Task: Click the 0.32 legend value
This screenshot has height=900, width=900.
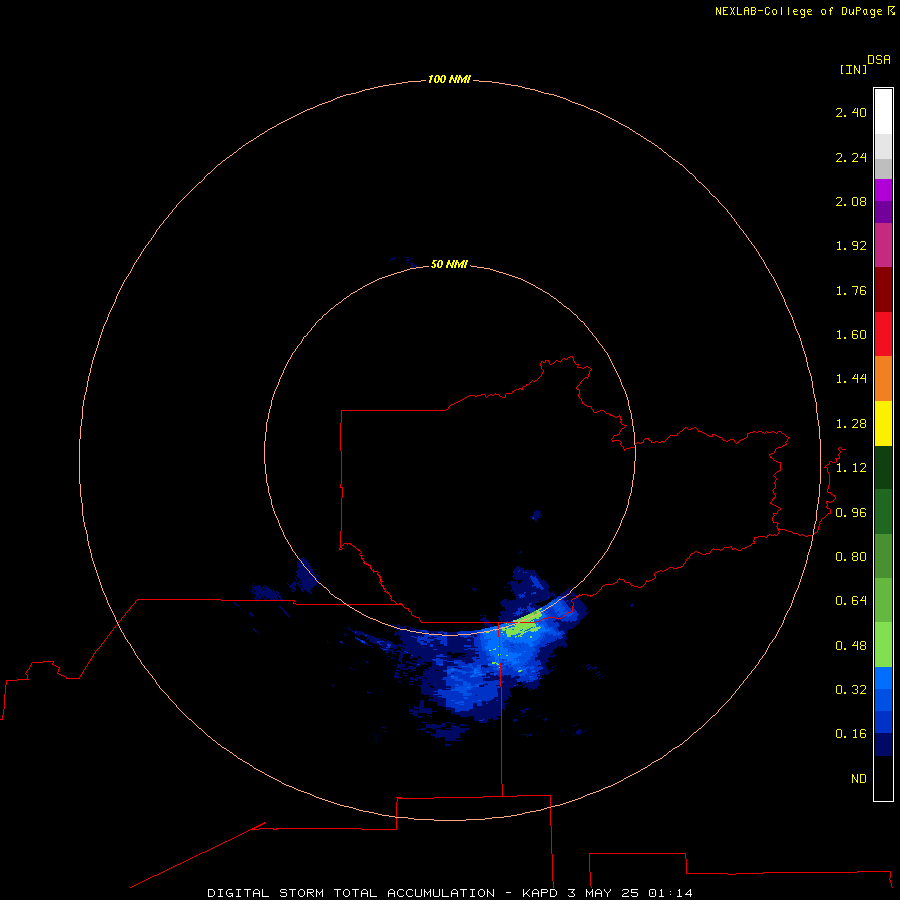Action: [851, 689]
